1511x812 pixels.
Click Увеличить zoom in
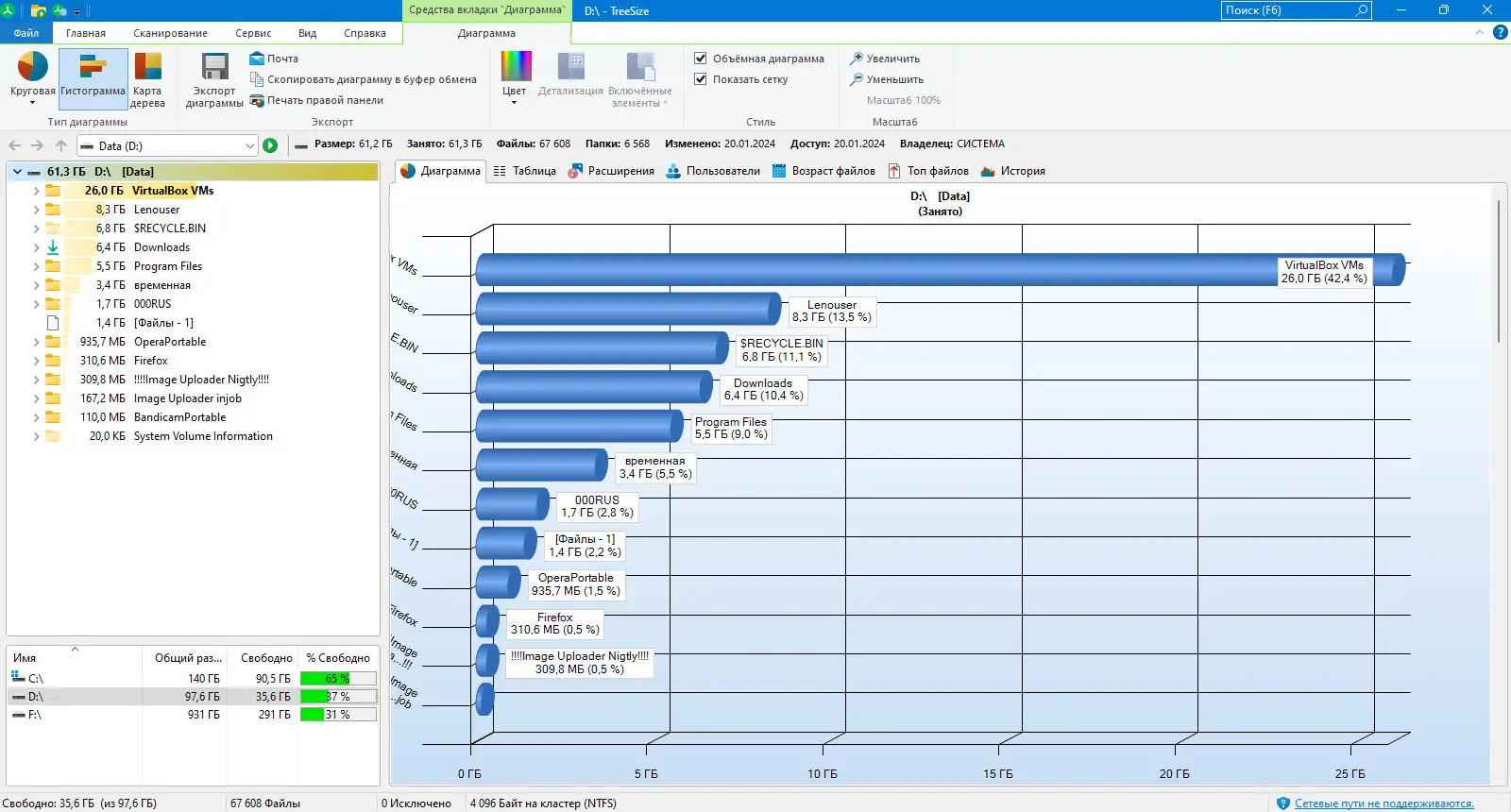pyautogui.click(x=885, y=59)
